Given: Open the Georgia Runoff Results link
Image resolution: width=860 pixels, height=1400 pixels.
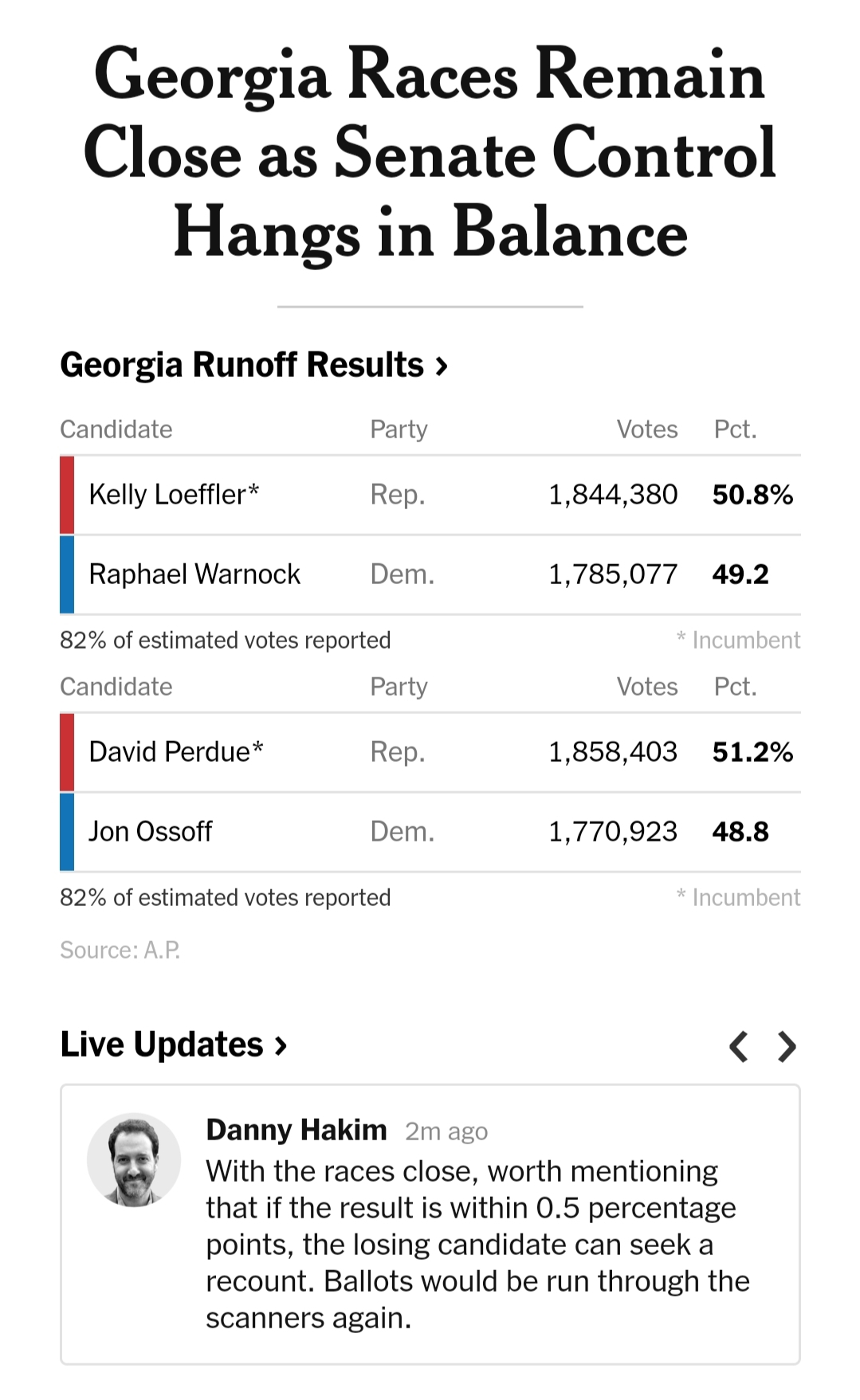Looking at the screenshot, I should [x=253, y=365].
